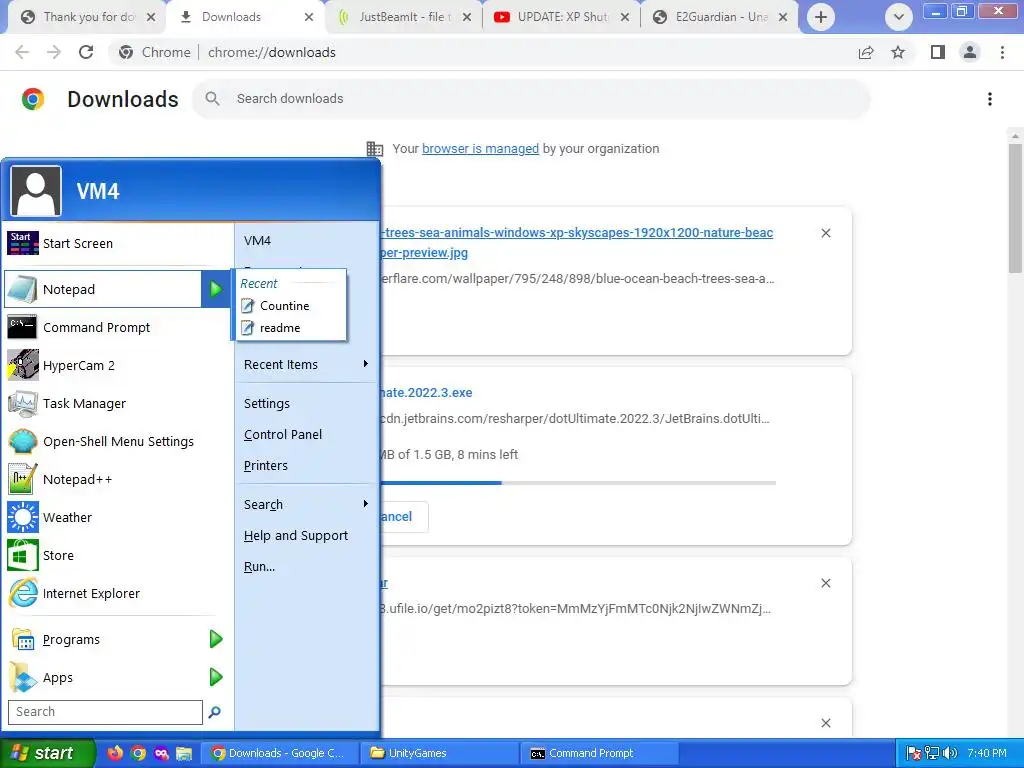Click Chrome icon in quick launch bar
This screenshot has width=1024, height=768.
click(x=138, y=753)
